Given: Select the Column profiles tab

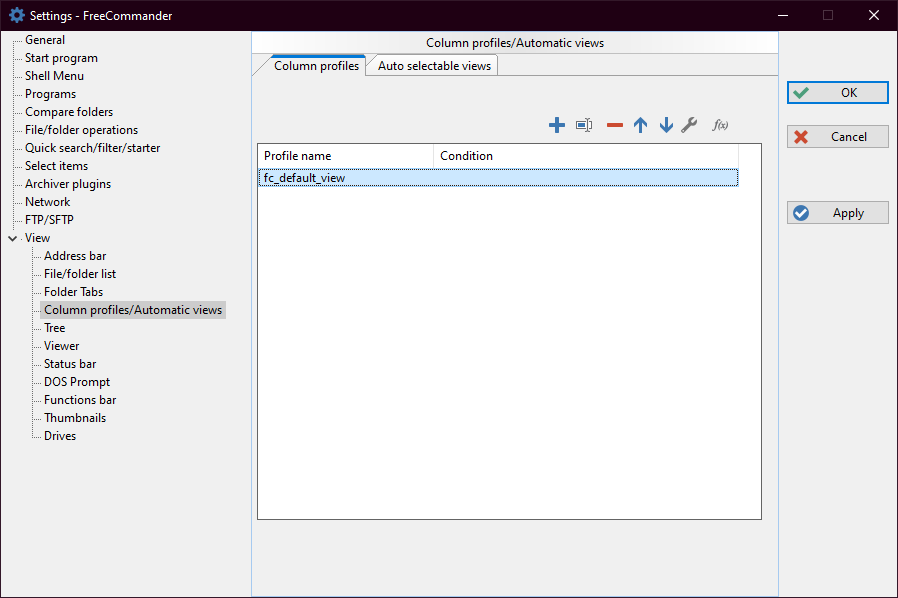Looking at the screenshot, I should tap(316, 66).
